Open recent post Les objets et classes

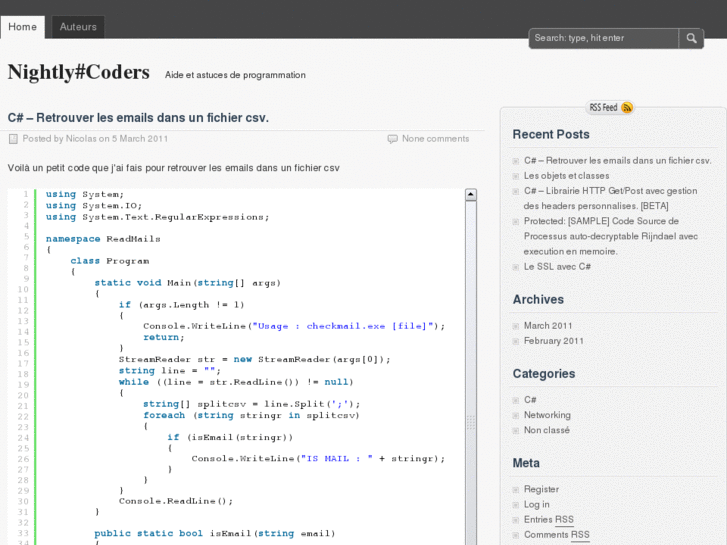click(x=566, y=176)
